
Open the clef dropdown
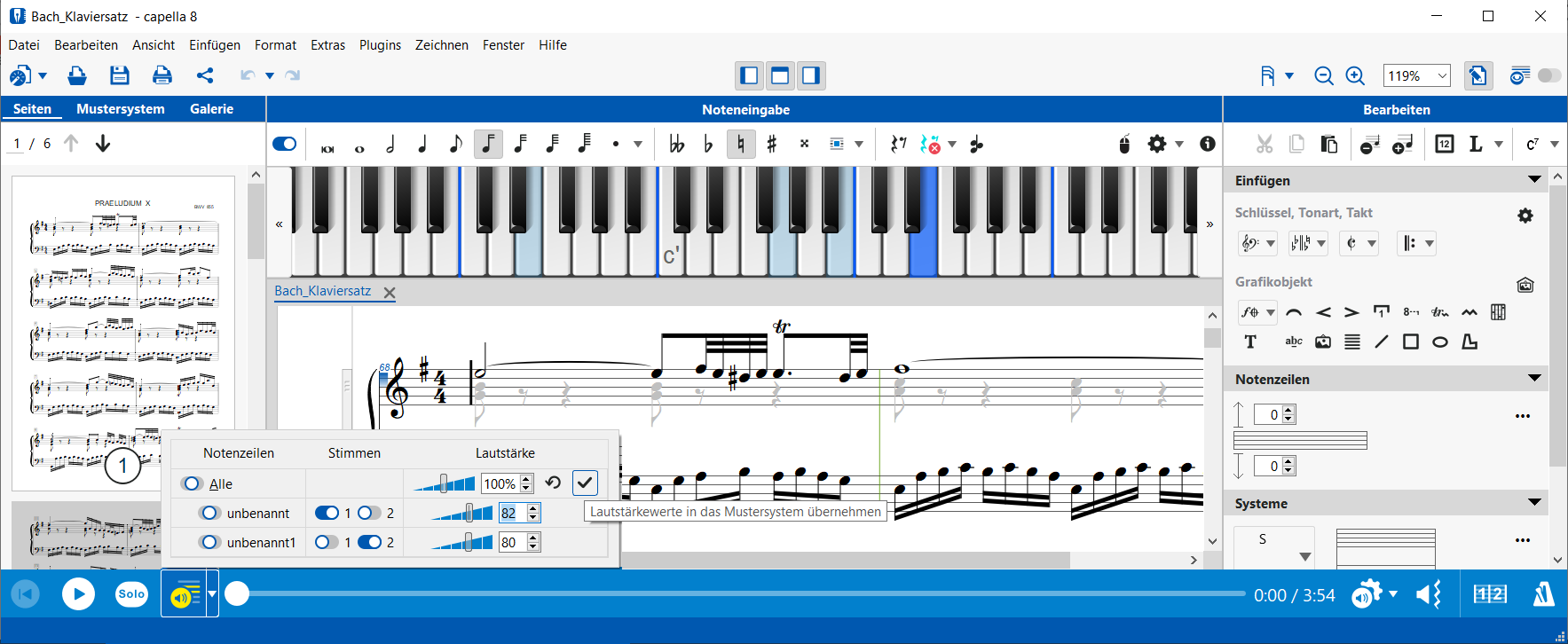(1257, 243)
